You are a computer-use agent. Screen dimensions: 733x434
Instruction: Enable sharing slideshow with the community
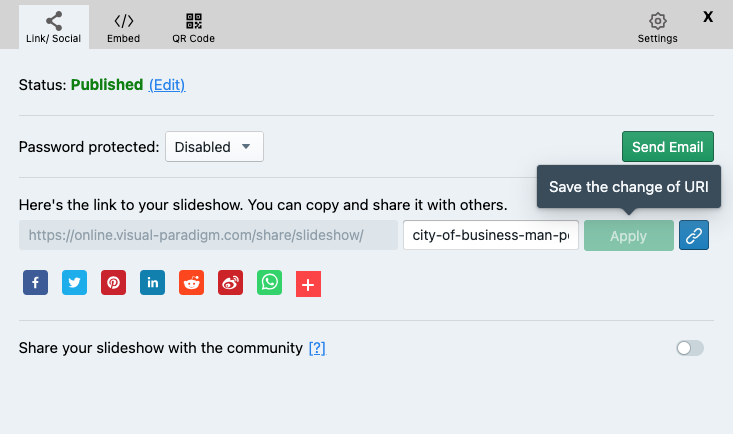[x=690, y=348]
